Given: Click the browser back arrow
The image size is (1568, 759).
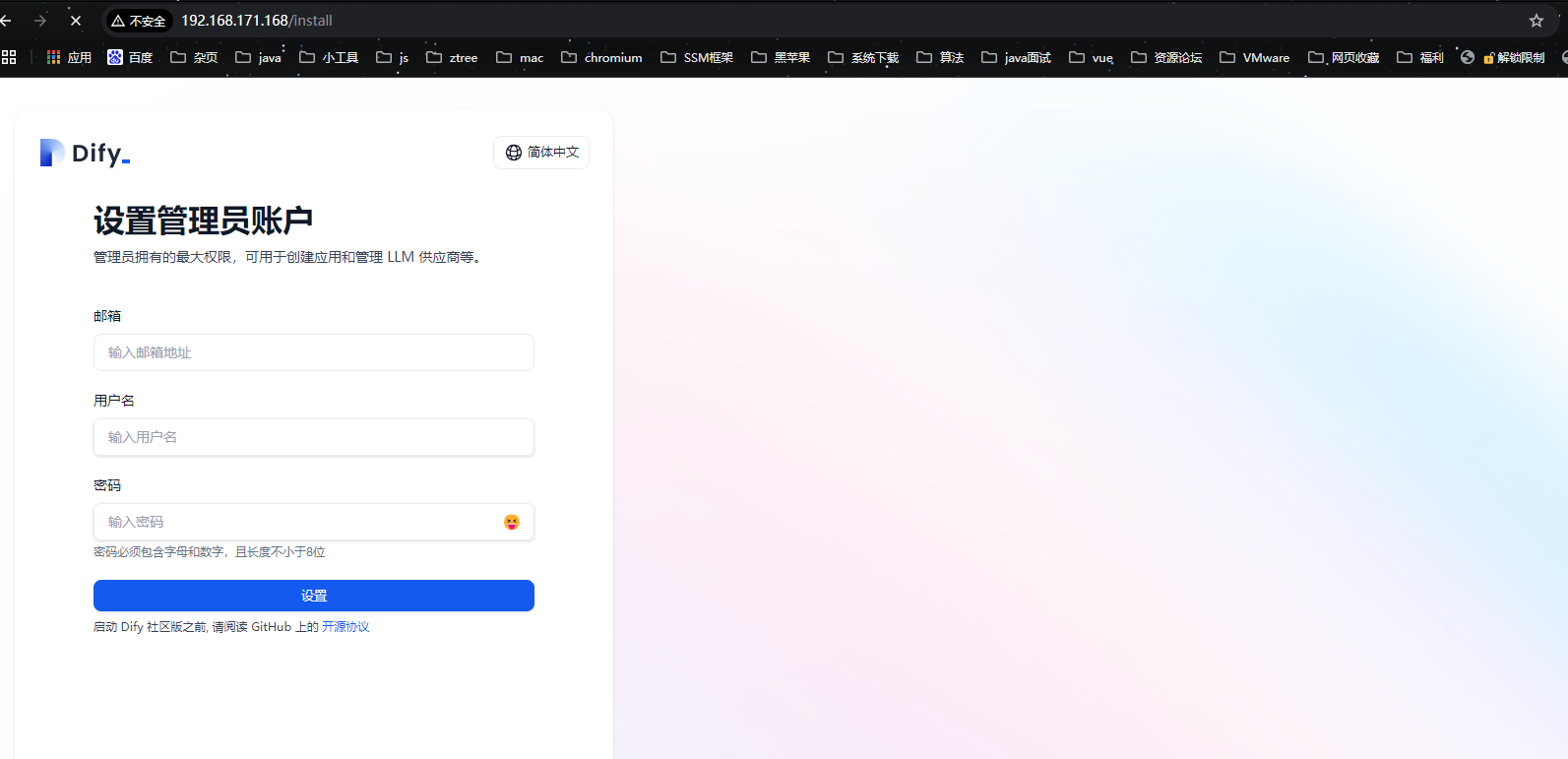Looking at the screenshot, I should coord(6,20).
